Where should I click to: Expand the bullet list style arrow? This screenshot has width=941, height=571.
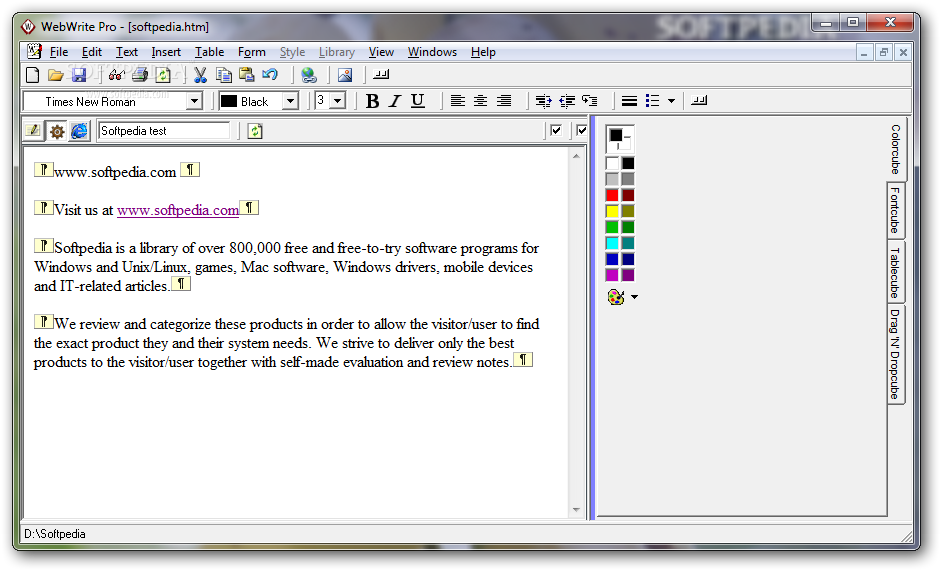[x=671, y=101]
